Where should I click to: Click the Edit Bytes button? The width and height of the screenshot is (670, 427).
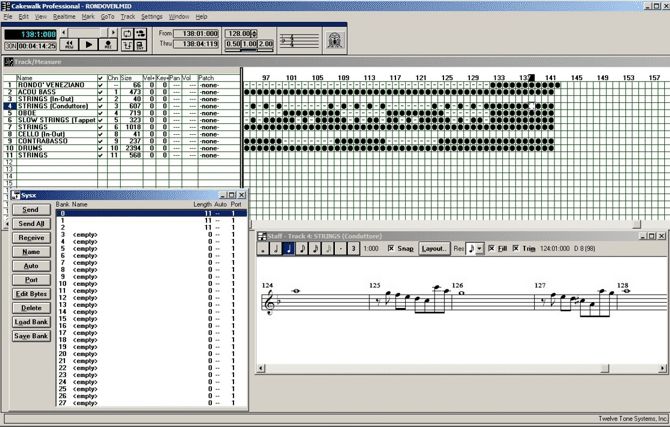coord(31,294)
